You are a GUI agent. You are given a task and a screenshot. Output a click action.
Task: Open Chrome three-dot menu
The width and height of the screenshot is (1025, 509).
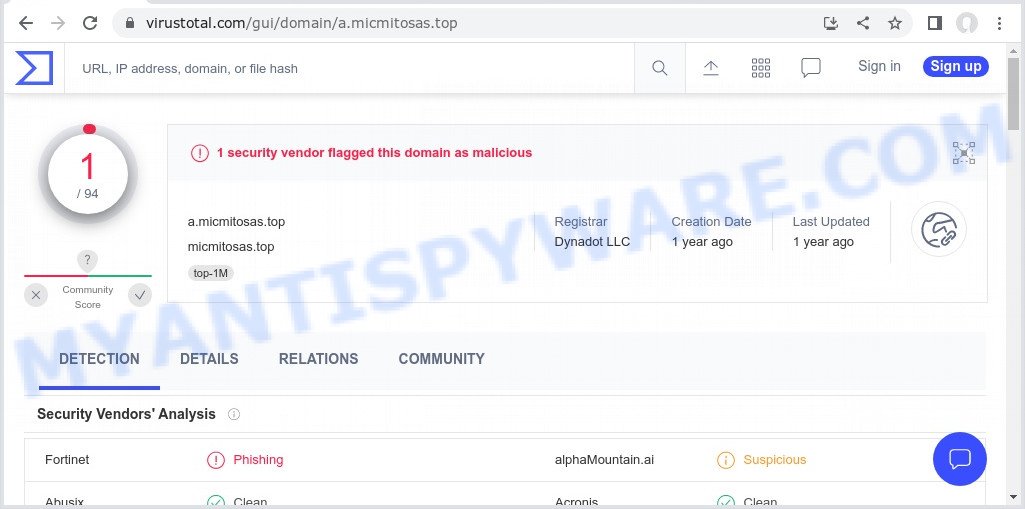[x=1000, y=24]
